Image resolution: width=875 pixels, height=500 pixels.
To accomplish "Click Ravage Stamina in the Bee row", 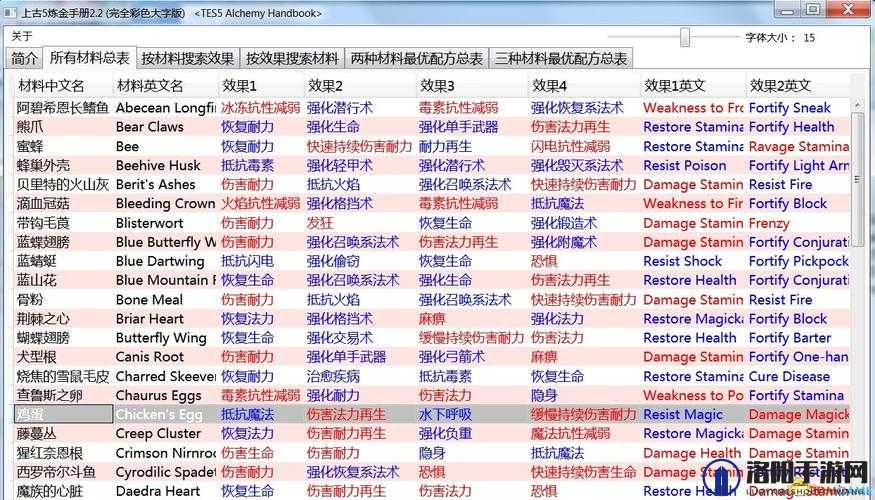I will (x=799, y=146).
